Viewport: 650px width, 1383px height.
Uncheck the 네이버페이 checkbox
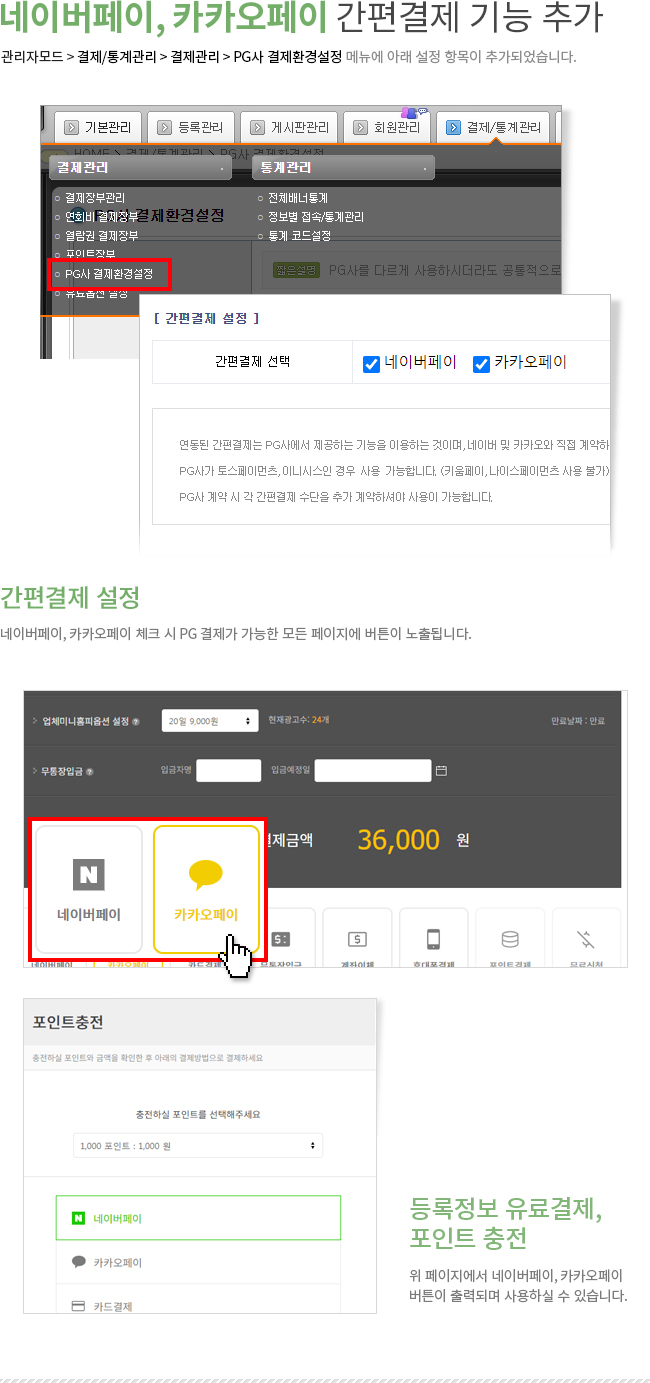click(x=371, y=364)
